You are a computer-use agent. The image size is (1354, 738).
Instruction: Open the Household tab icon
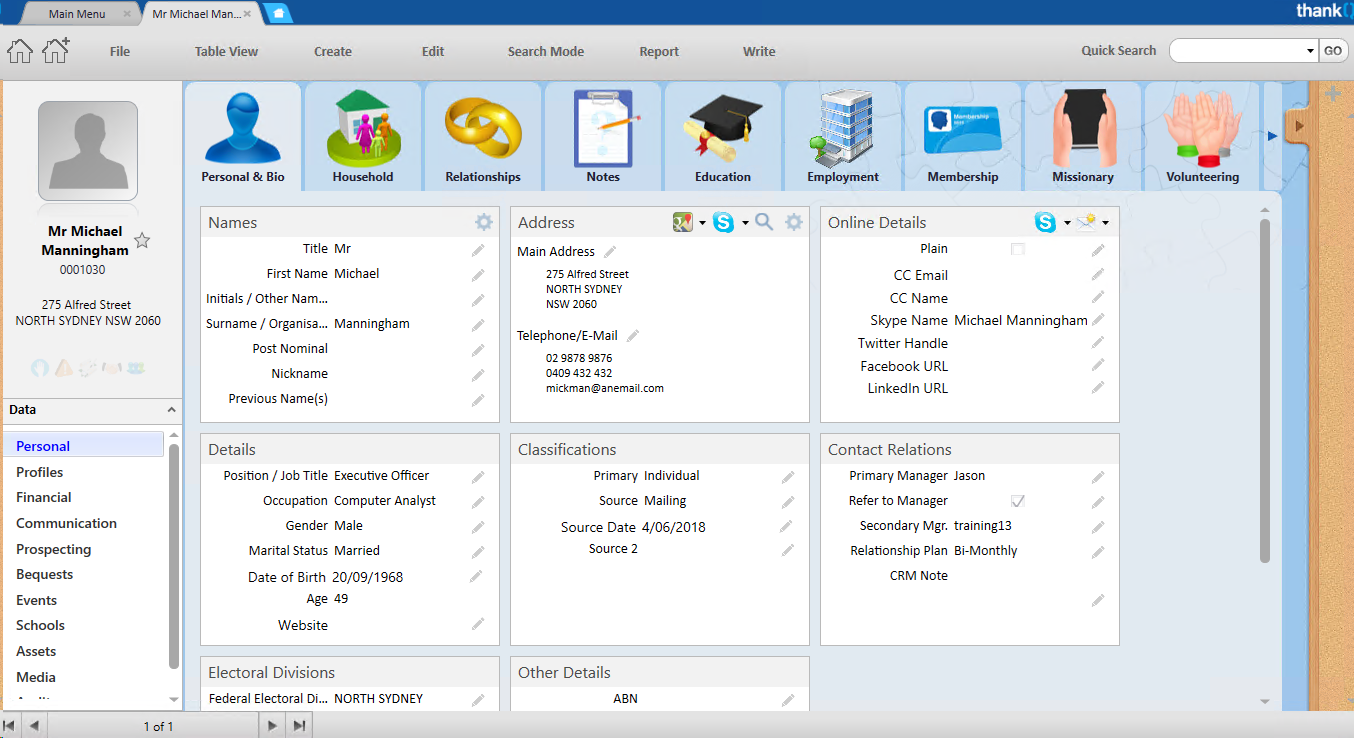pyautogui.click(x=363, y=128)
